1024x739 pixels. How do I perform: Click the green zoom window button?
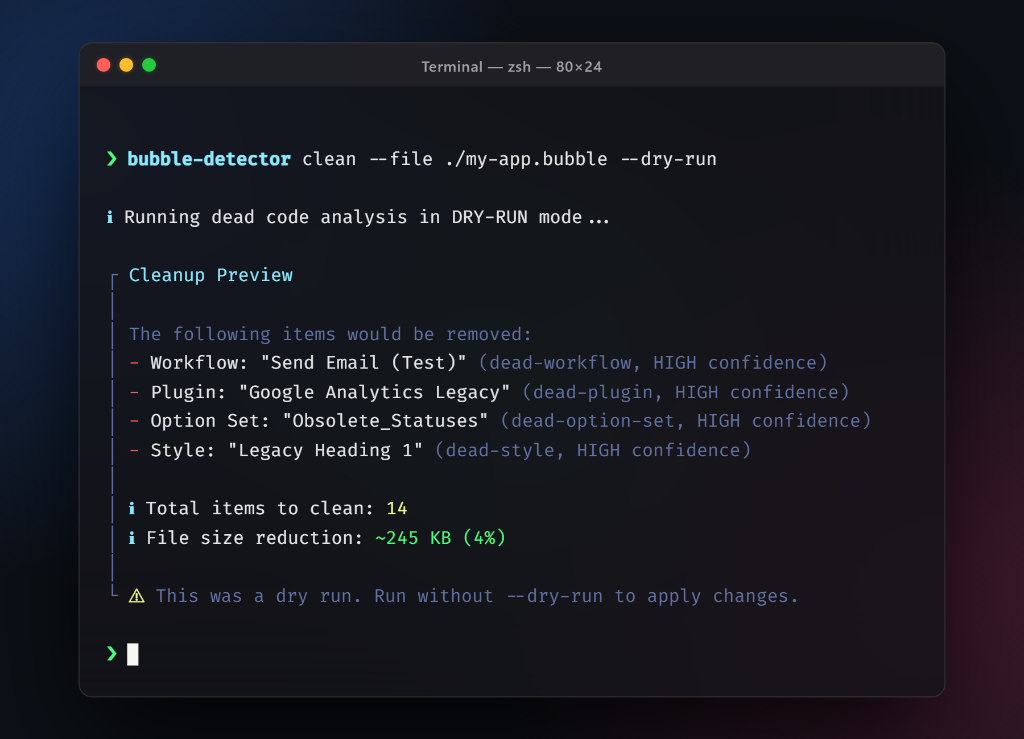point(149,65)
